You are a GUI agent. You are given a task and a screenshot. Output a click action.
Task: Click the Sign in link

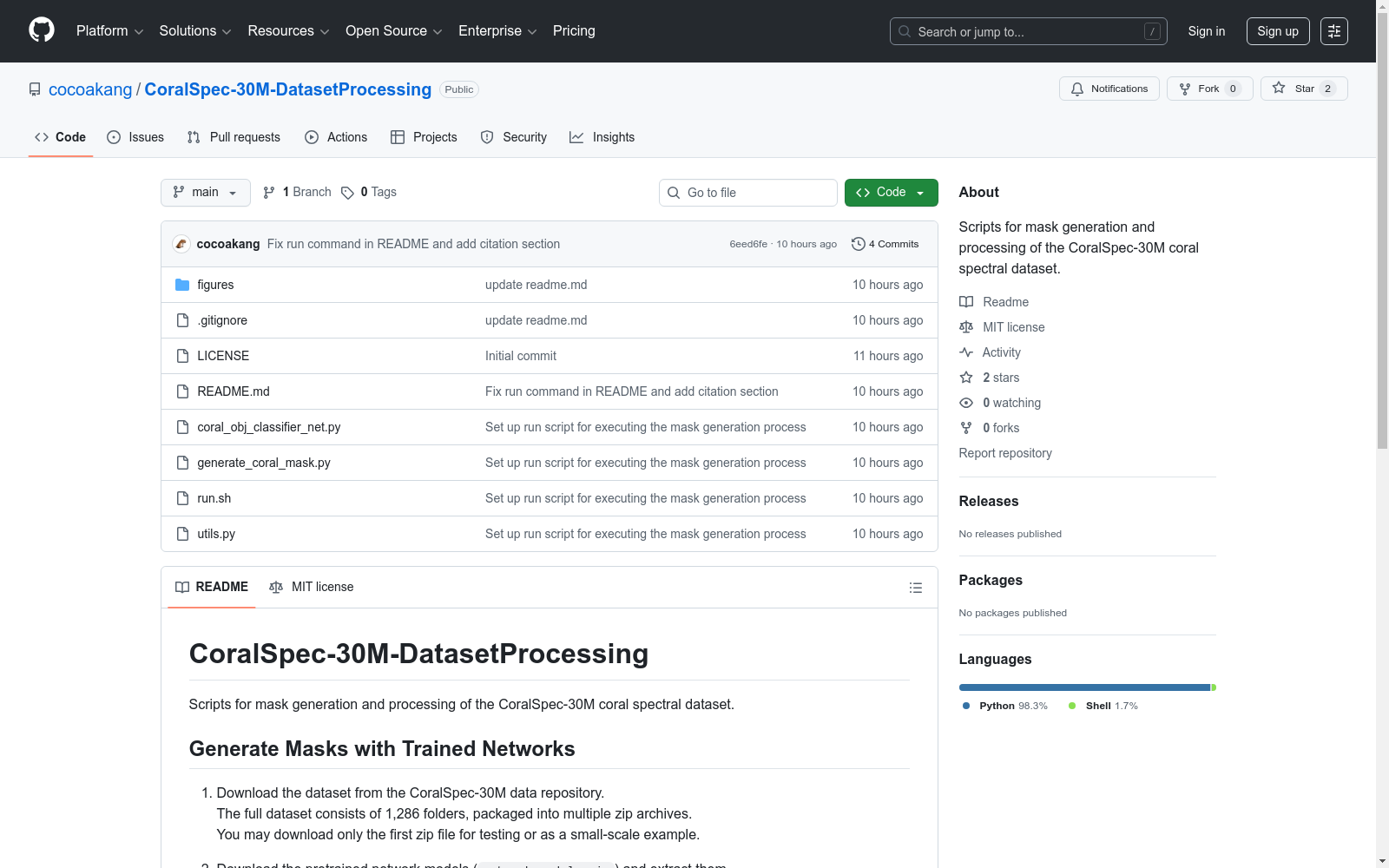(1207, 31)
